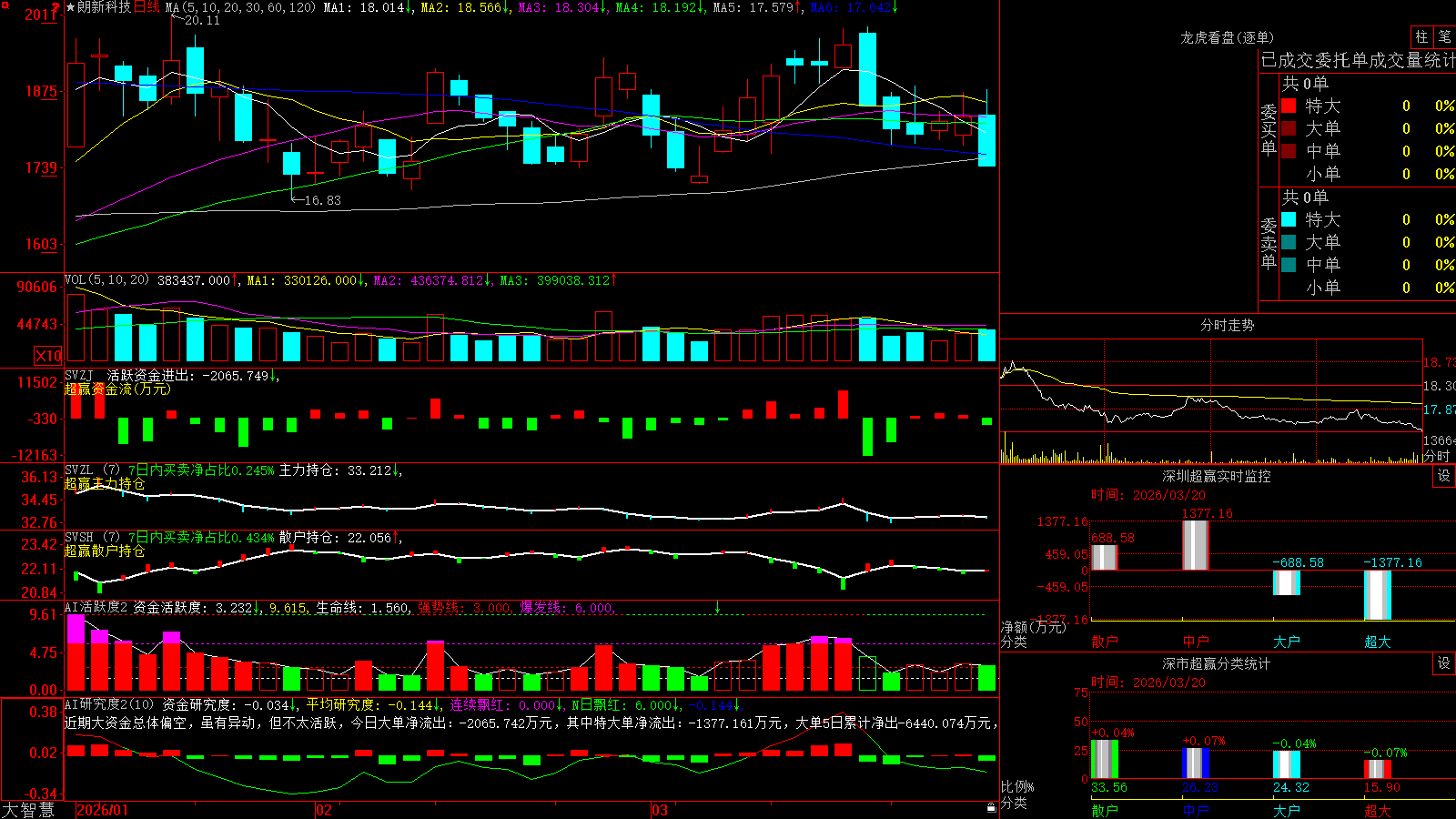Click the stock name 朗新科技
The width and height of the screenshot is (1456, 819).
[104, 7]
